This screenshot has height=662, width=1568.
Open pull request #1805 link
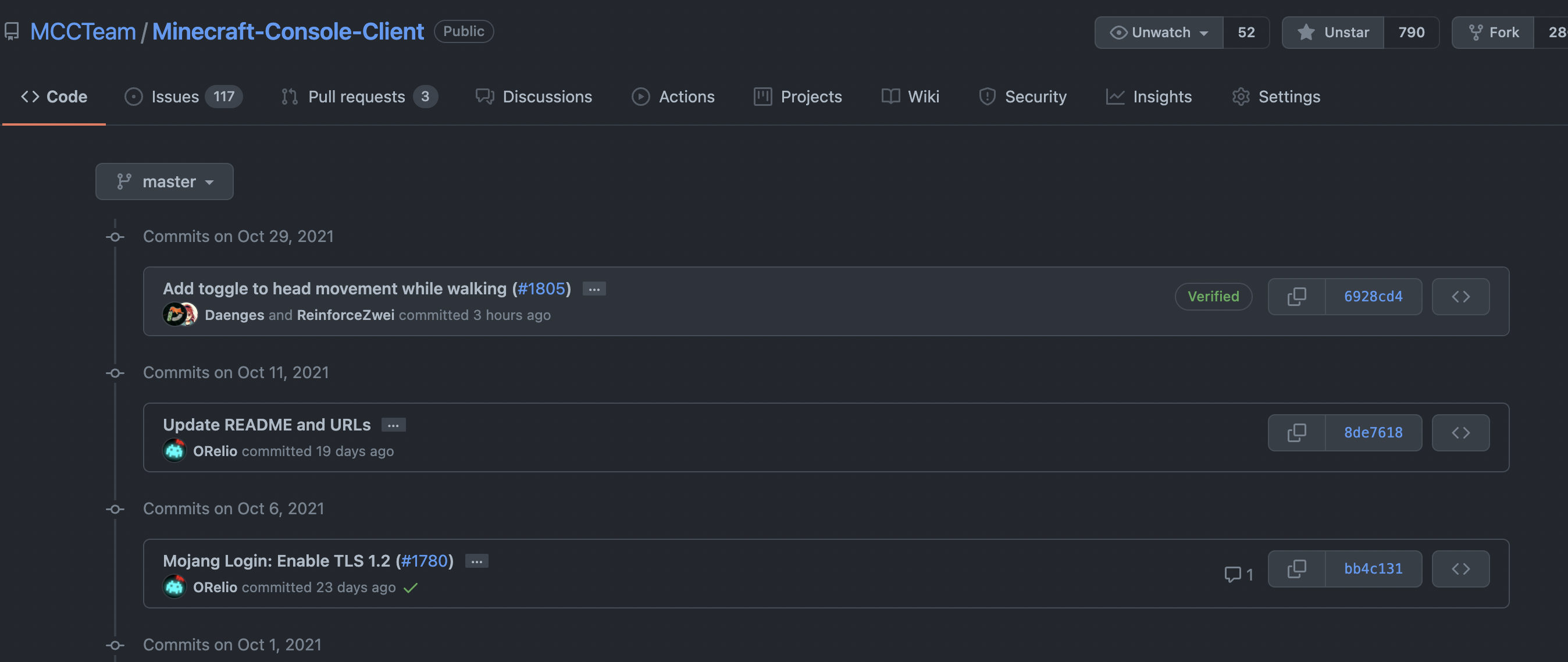[x=541, y=289]
